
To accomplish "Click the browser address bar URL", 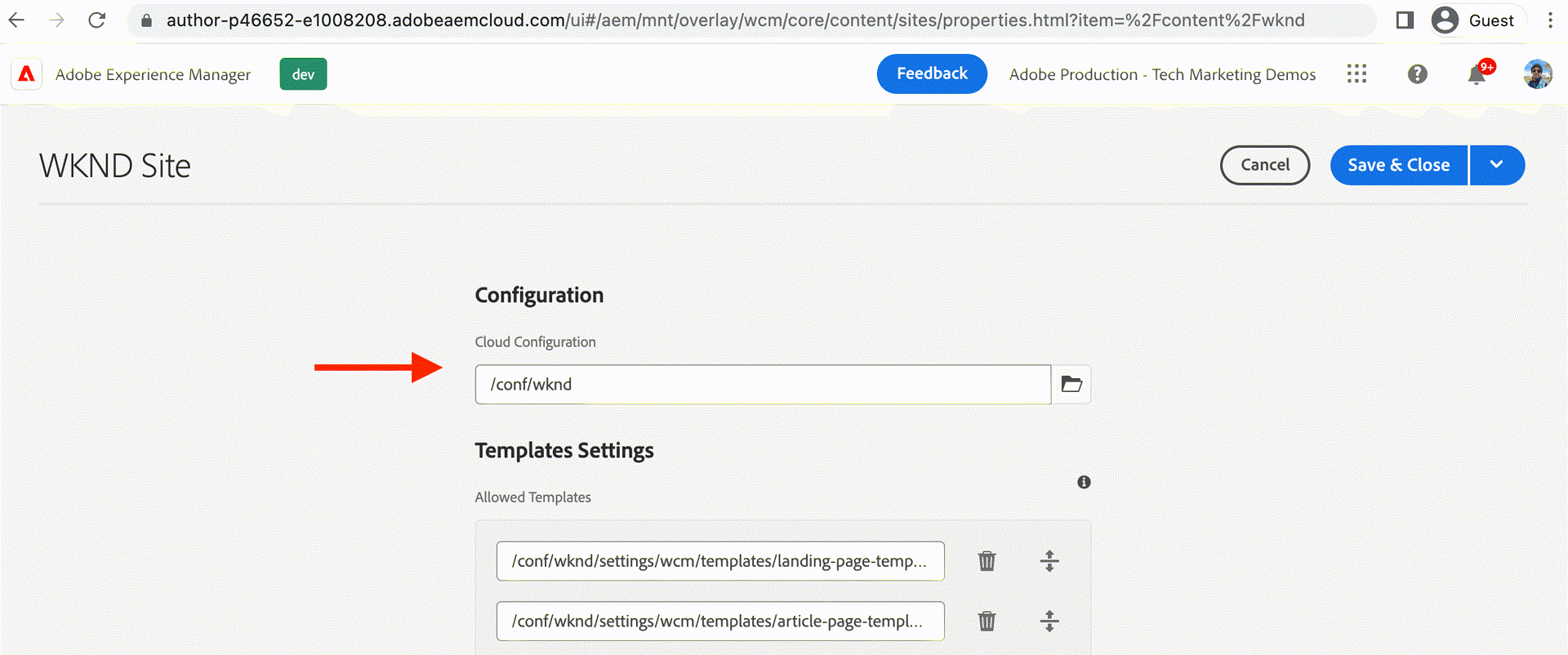I will pos(735,20).
